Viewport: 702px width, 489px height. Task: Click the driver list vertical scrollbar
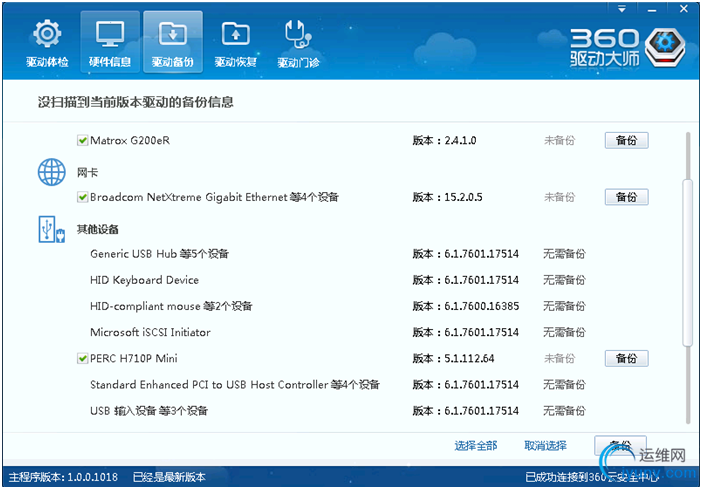[x=687, y=262]
